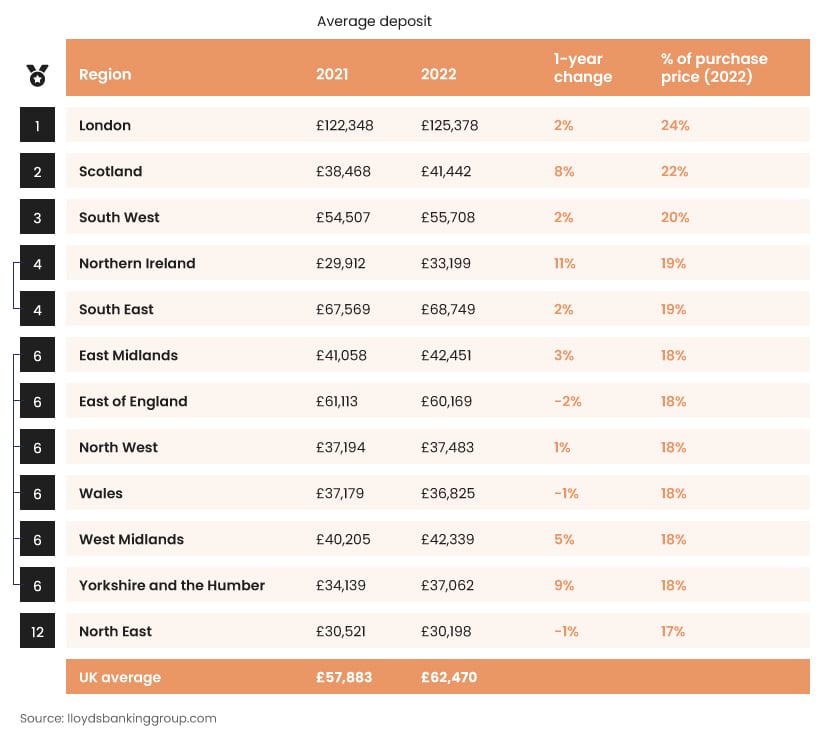Click the rank 12 badge beside North East
The image size is (830, 743).
pos(37,632)
